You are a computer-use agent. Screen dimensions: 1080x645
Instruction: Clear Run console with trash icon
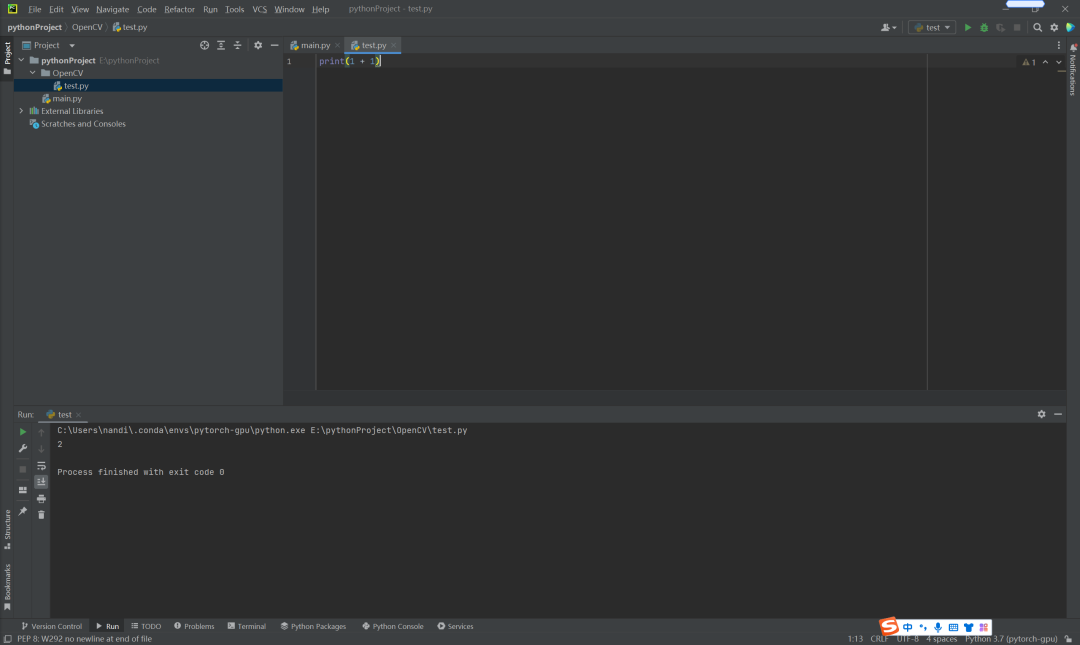pyautogui.click(x=41, y=515)
